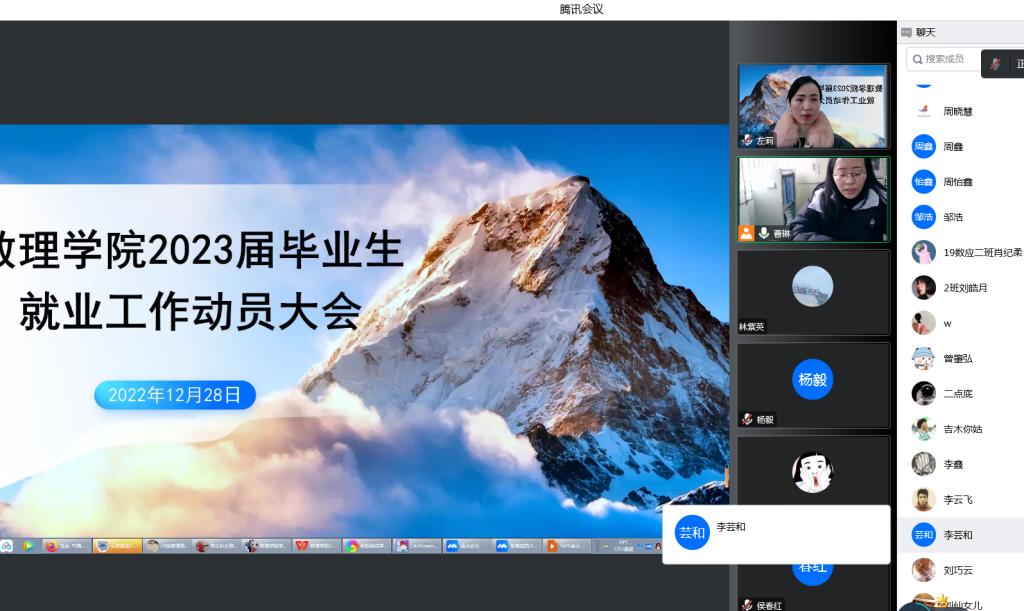Select 刘巧云 from the member list

(x=957, y=570)
